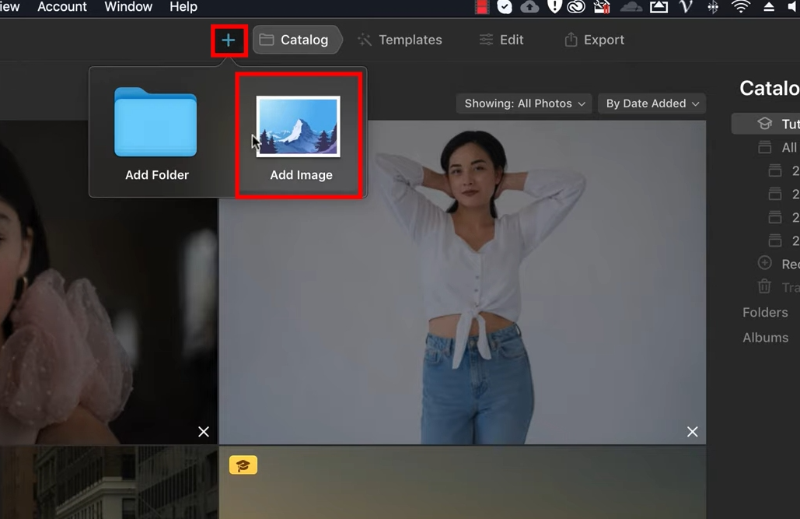
Task: Click the Creative Cloud menu bar icon
Action: tap(577, 7)
